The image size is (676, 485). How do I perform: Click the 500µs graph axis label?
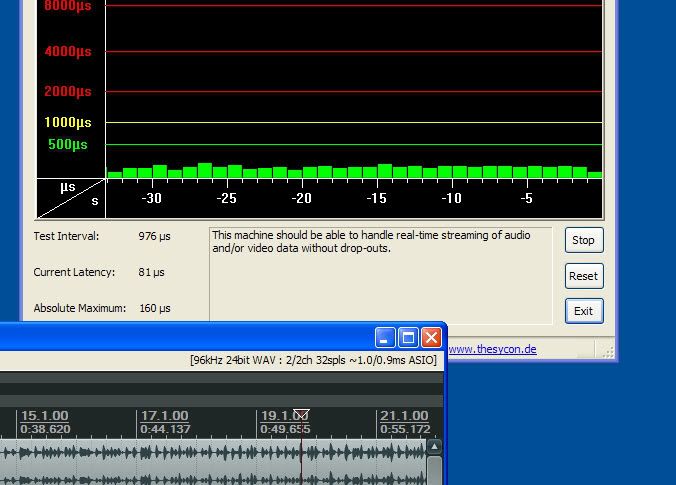(x=68, y=144)
